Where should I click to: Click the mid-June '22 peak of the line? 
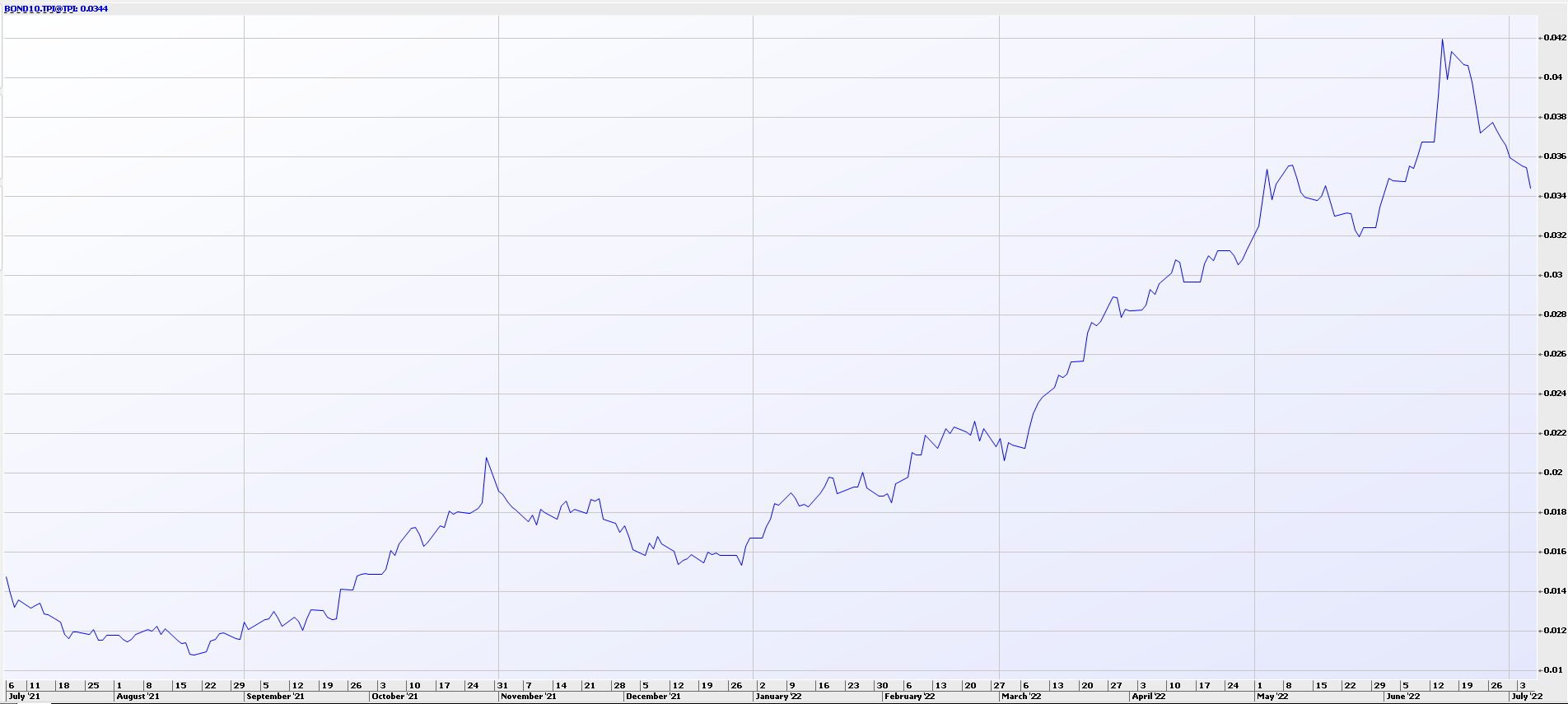coord(1442,40)
